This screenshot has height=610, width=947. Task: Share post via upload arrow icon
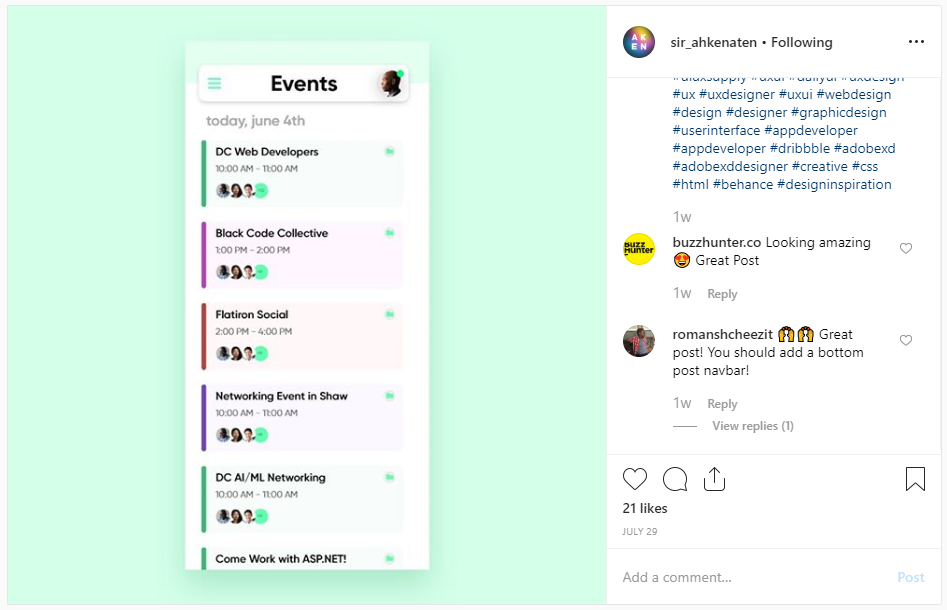coord(714,479)
